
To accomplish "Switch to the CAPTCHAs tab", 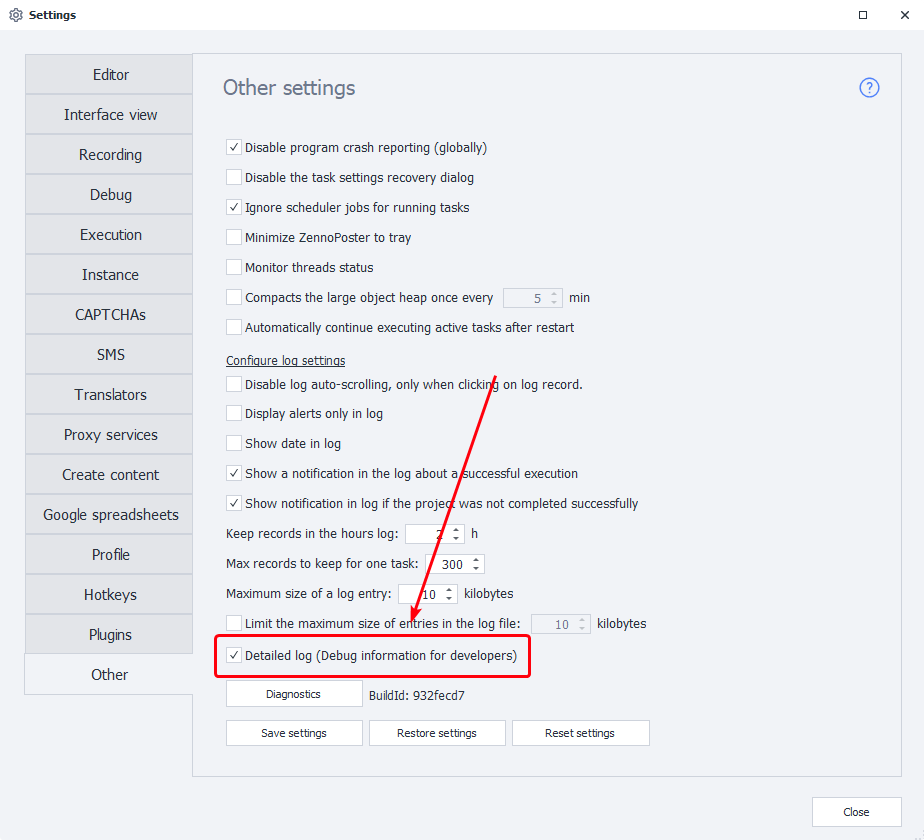I will 110,315.
